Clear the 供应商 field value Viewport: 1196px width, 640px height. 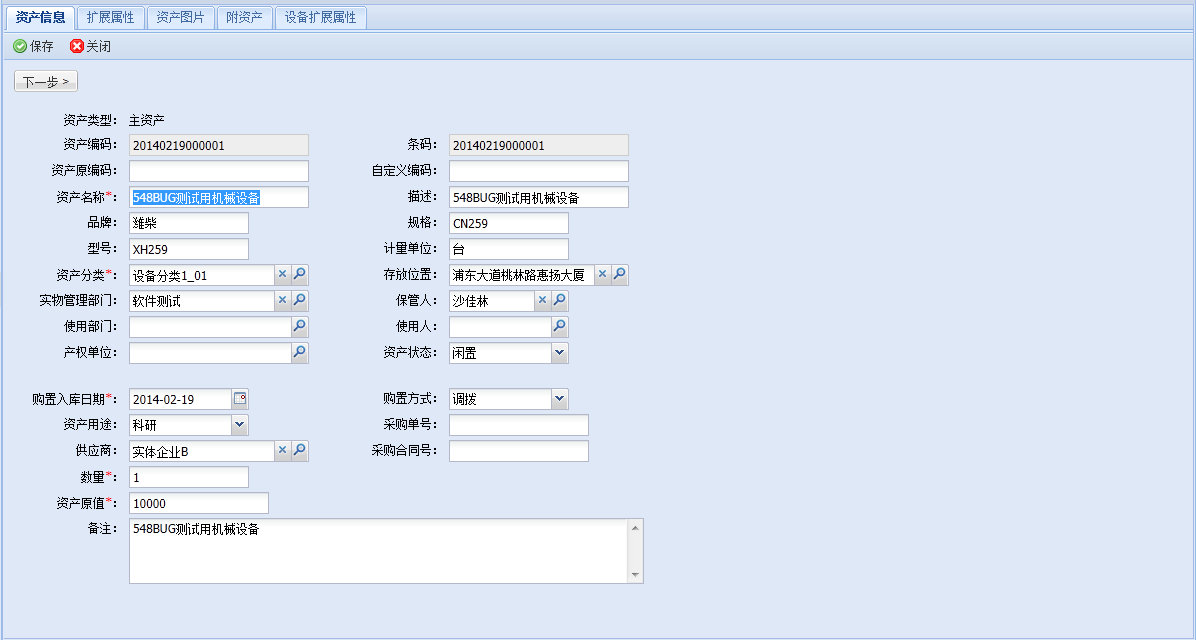click(x=282, y=451)
